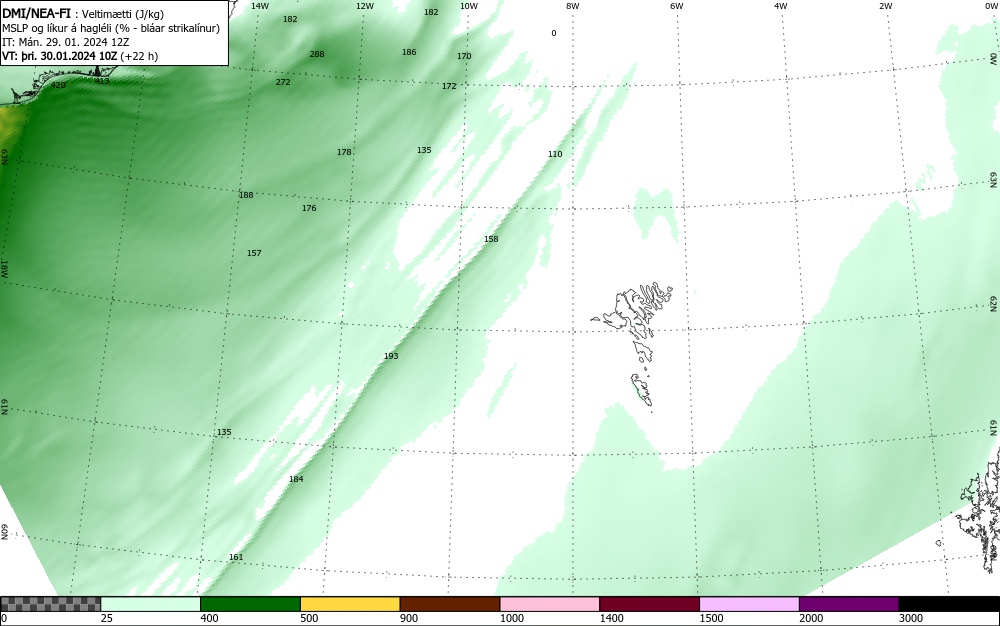Click the map value "193"
1000x626 pixels.
391,356
